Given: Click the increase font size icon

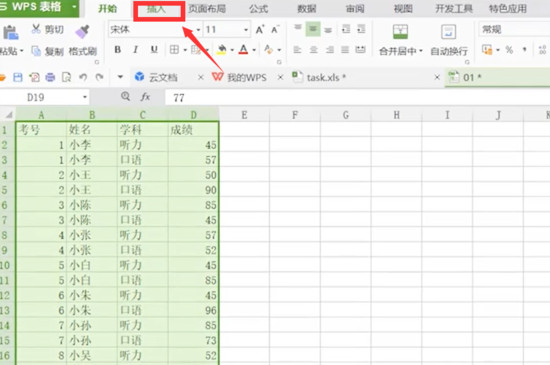Looking at the screenshot, I should (x=260, y=29).
